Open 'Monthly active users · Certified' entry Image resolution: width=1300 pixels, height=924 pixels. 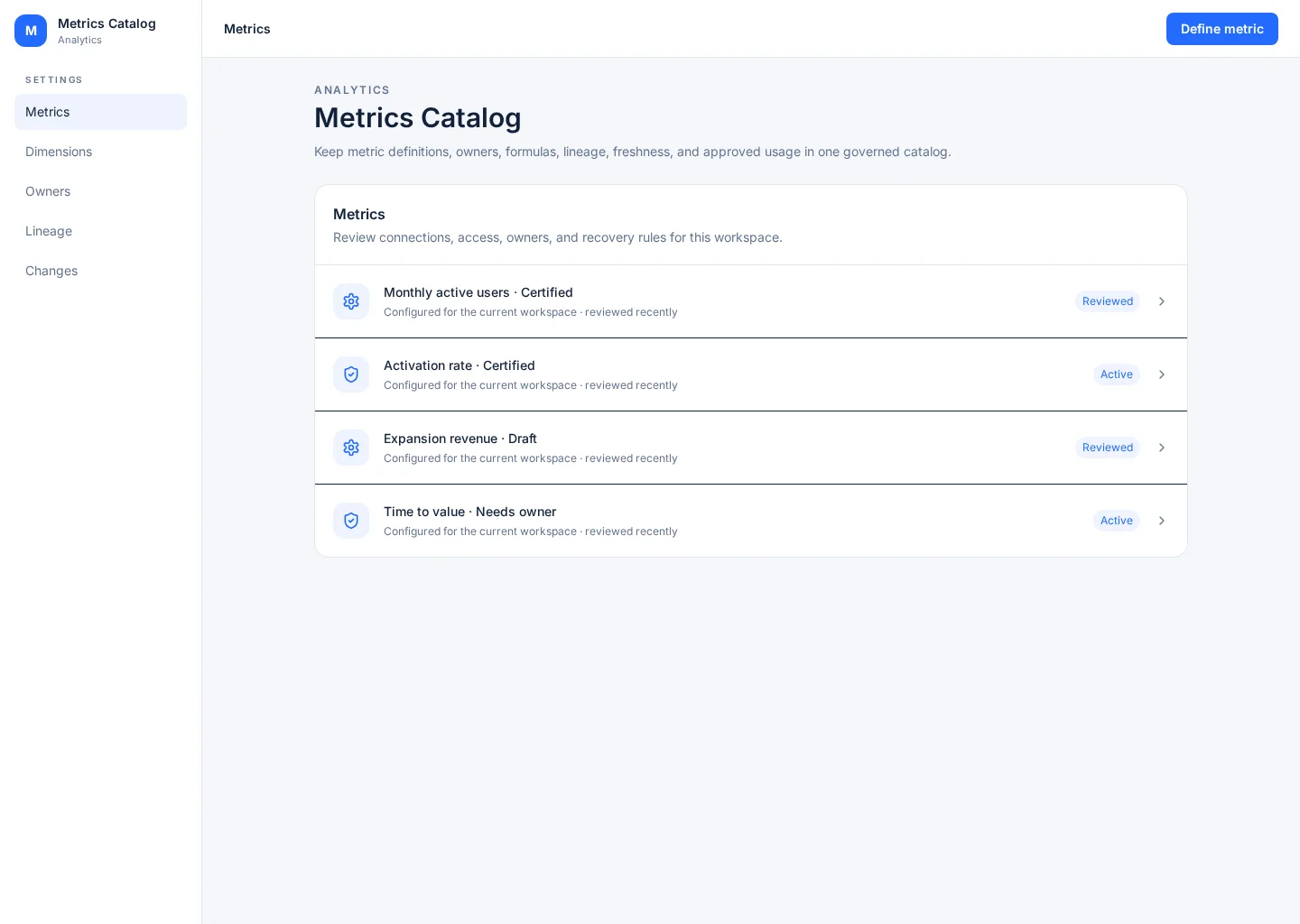[x=751, y=301]
